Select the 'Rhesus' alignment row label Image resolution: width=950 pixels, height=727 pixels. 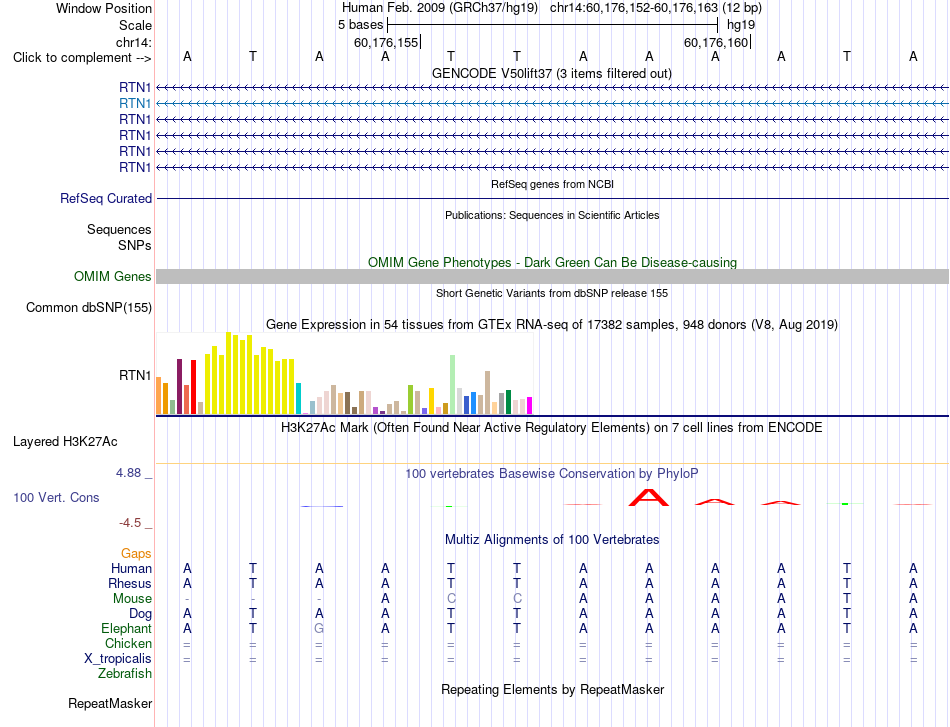tap(130, 584)
